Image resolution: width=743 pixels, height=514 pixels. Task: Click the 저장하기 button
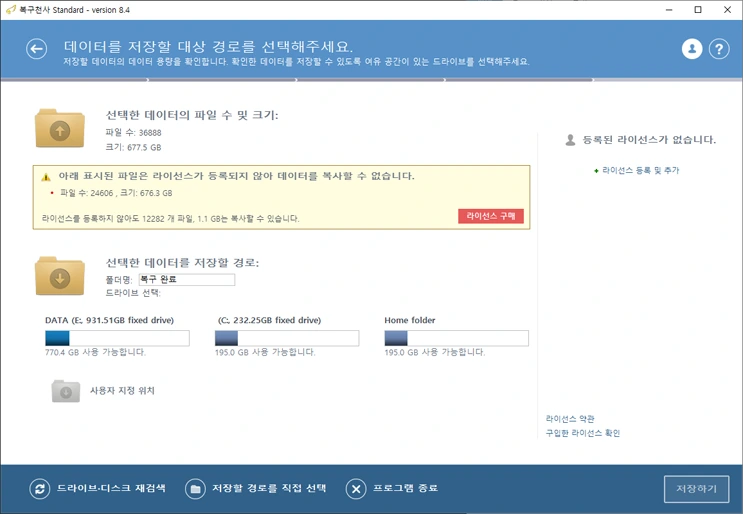click(696, 489)
